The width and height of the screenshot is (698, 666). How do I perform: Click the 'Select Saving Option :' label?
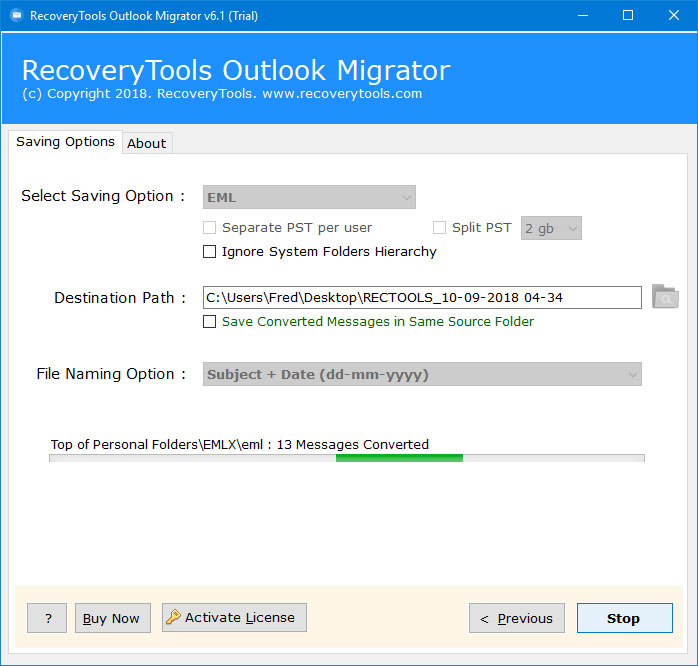coord(103,196)
